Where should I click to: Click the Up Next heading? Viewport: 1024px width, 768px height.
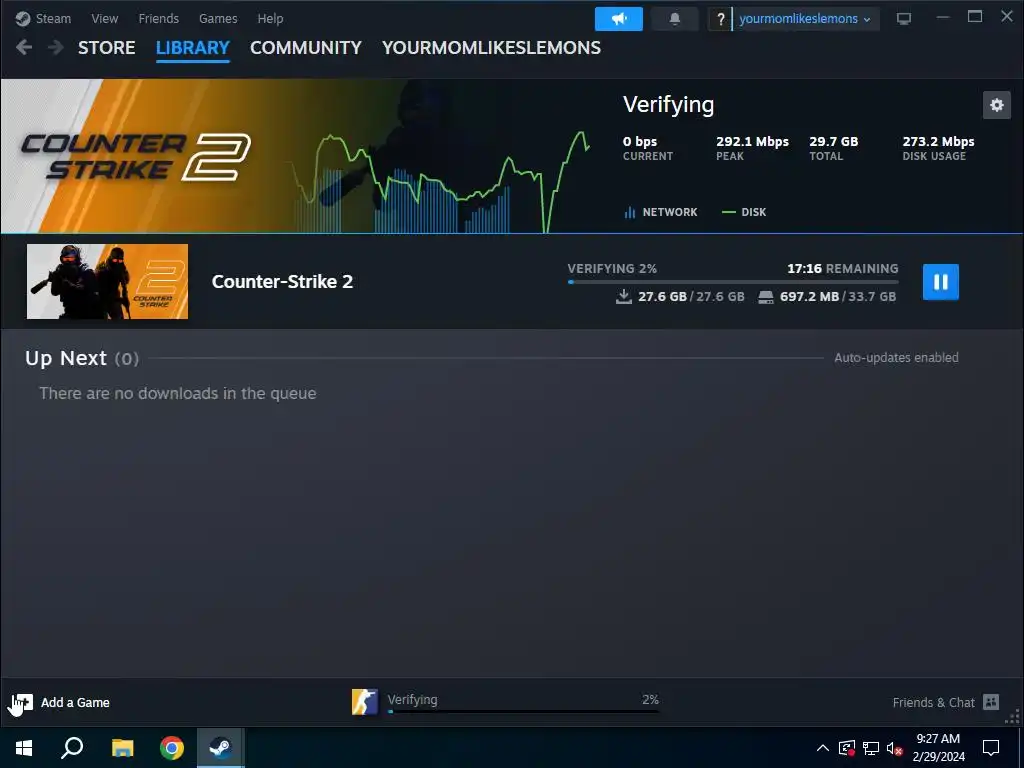[82, 358]
